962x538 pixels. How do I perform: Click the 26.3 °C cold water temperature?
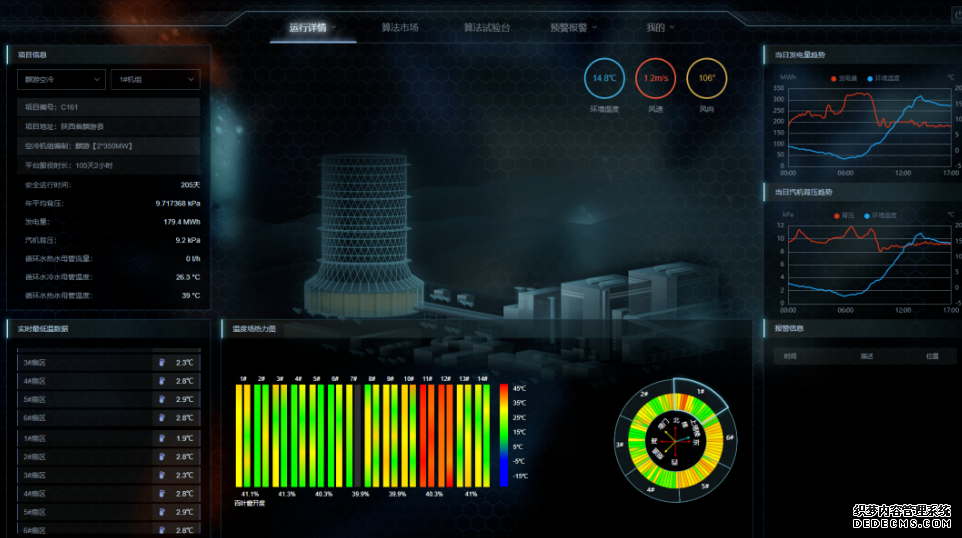pos(188,277)
